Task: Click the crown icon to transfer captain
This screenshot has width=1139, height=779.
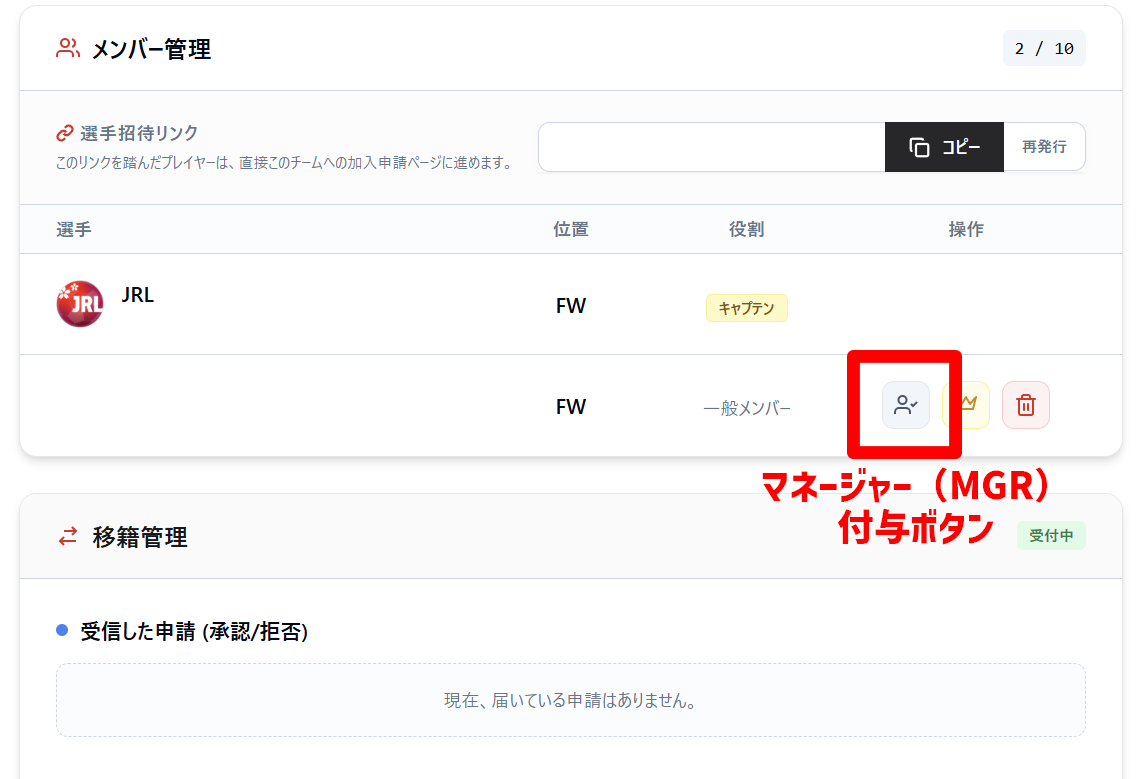Action: [x=966, y=405]
